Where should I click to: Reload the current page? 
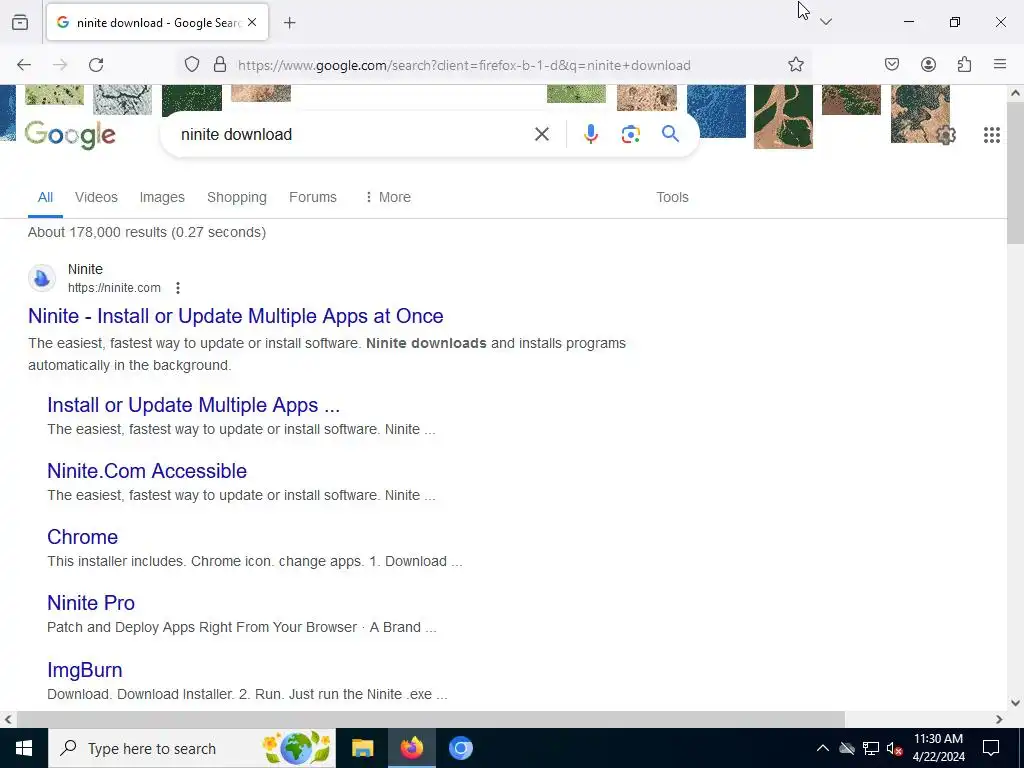(x=96, y=65)
